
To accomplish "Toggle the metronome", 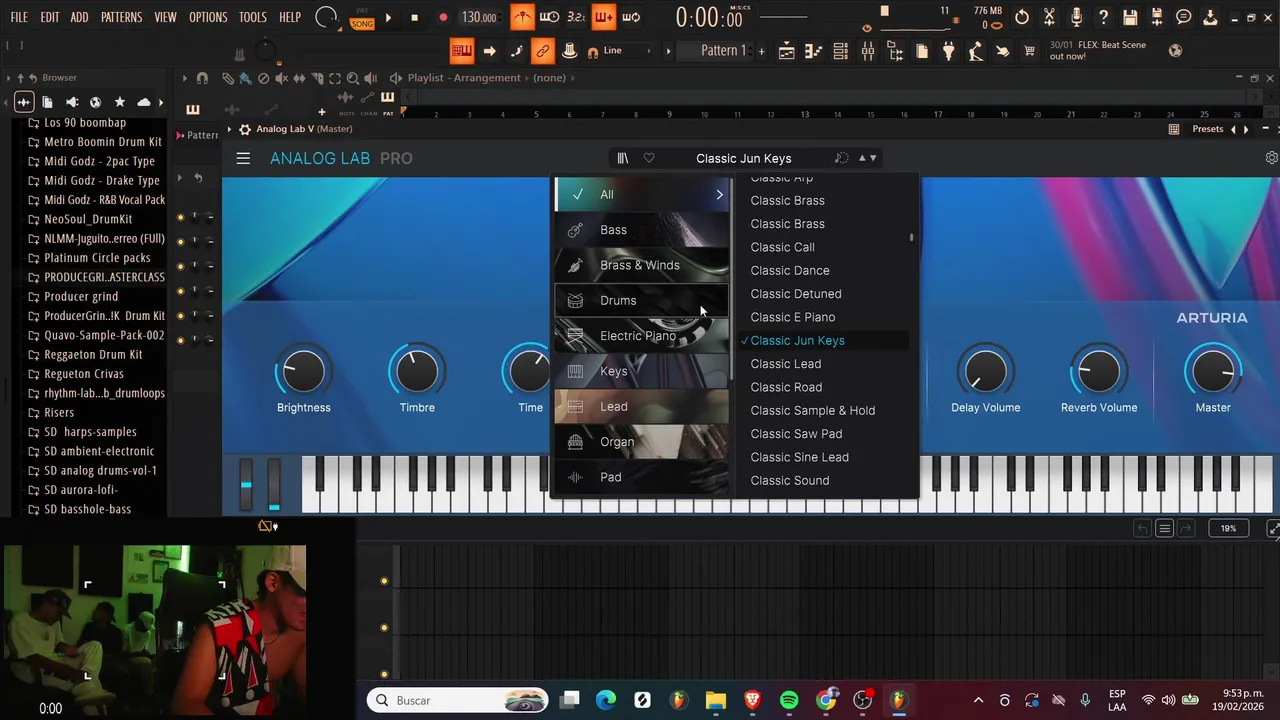I will coord(522,17).
